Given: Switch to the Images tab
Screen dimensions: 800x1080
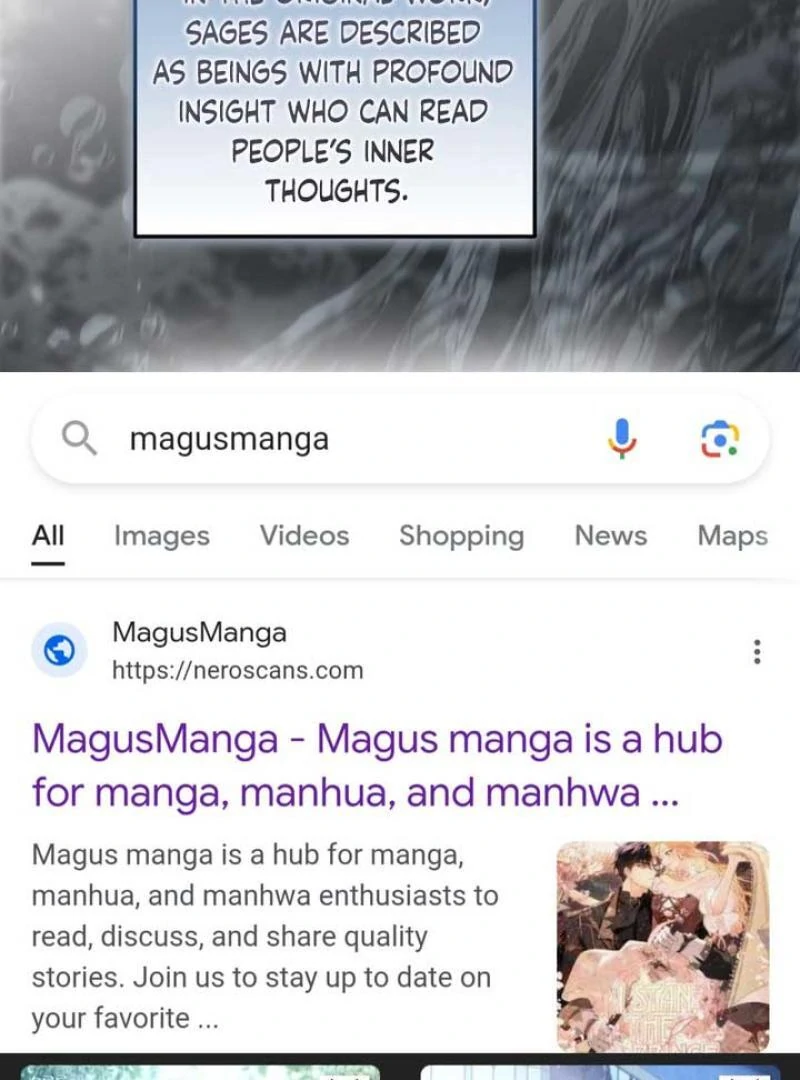Looking at the screenshot, I should (x=162, y=536).
